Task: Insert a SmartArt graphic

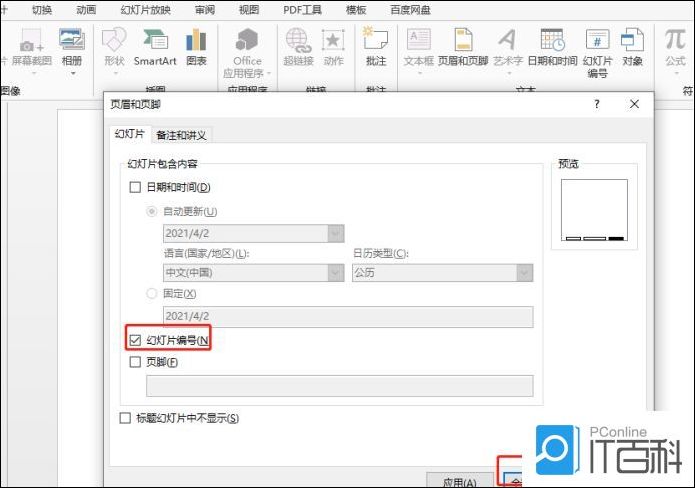Action: click(x=155, y=48)
